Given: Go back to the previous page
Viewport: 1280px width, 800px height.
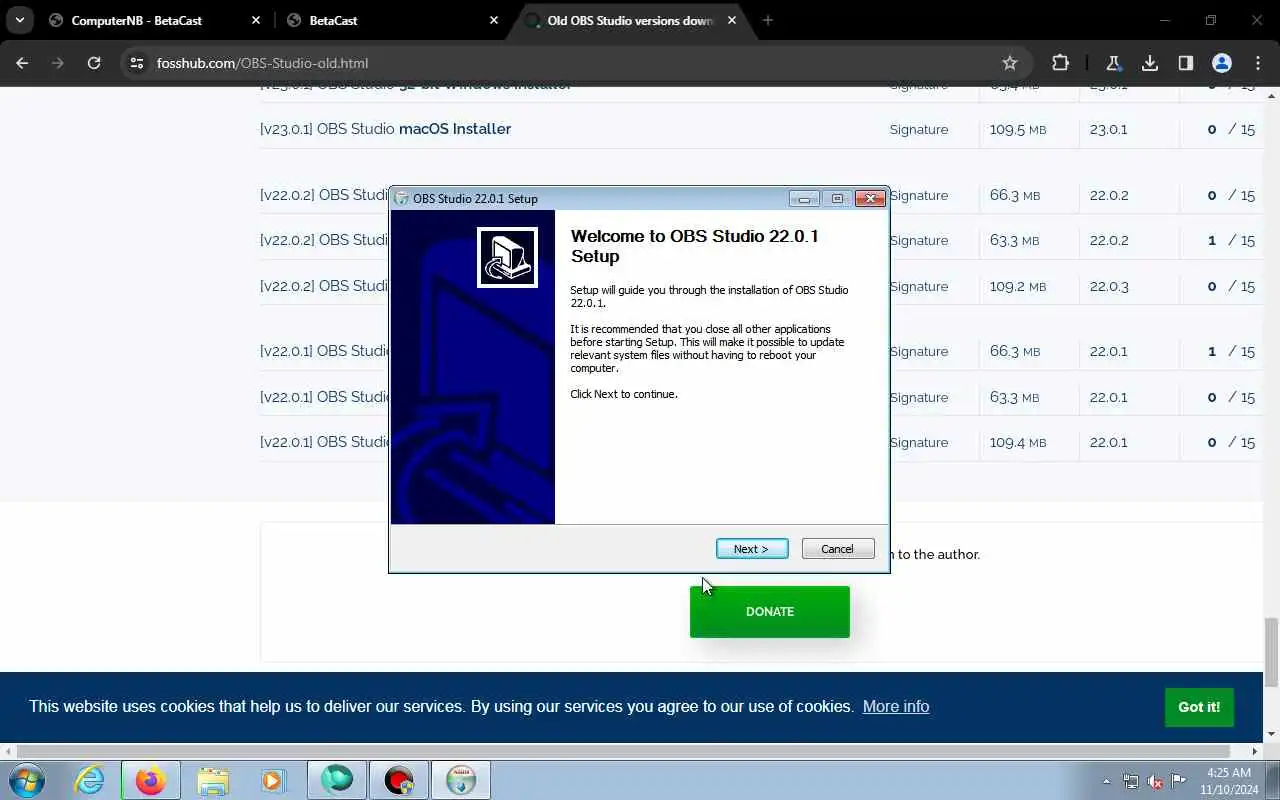Looking at the screenshot, I should coord(22,63).
